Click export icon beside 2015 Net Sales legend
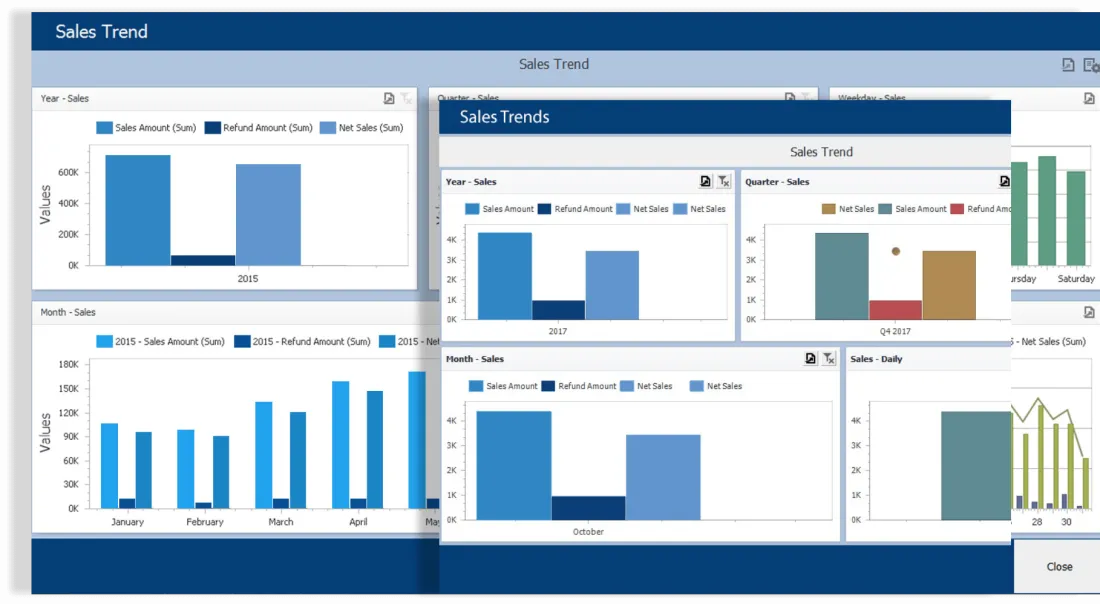Screen dimensions: 1100x604 coord(1089,312)
